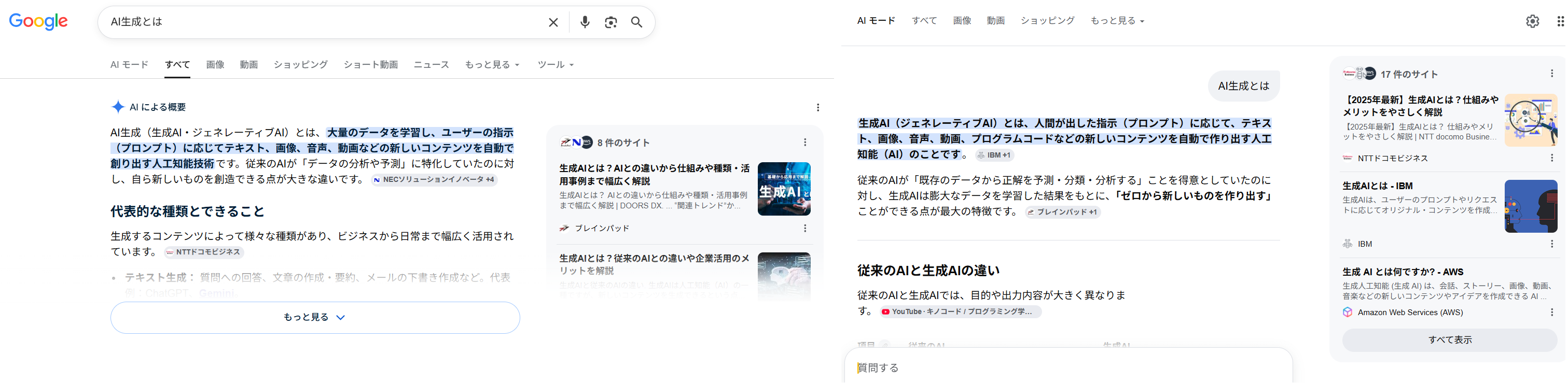
Task: Select the すべて tab under search box
Action: (x=177, y=64)
